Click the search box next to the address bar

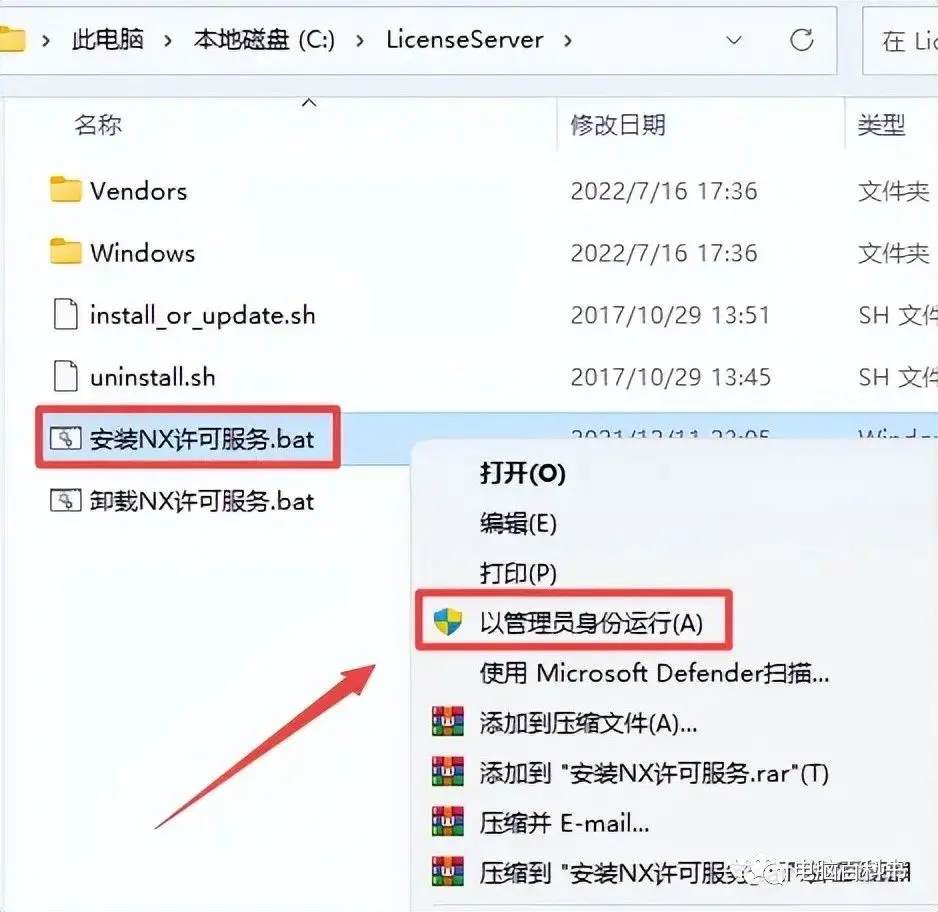(x=900, y=41)
